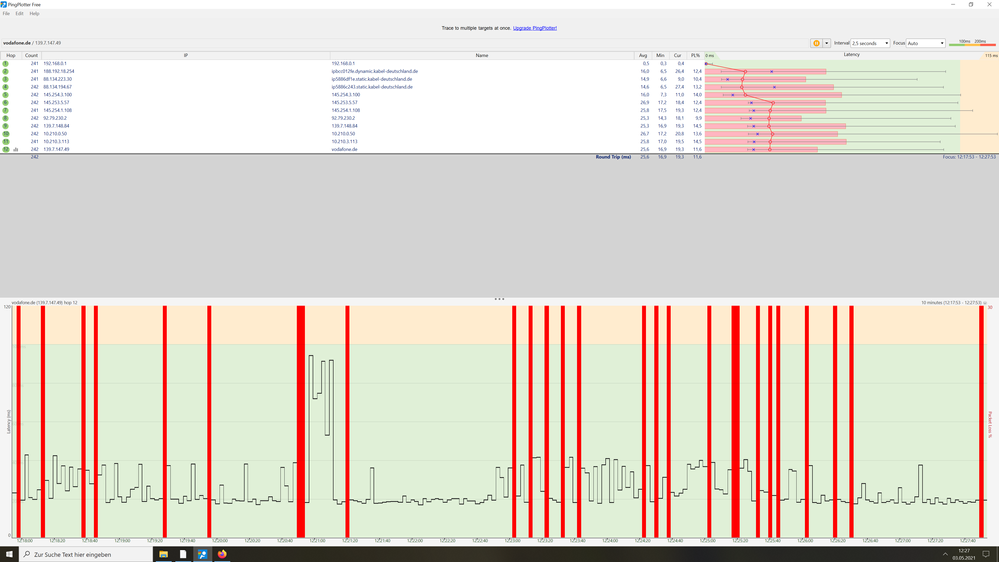This screenshot has width=999, height=562.
Task: Select the hop 12 green circle icon
Action: (x=6, y=149)
